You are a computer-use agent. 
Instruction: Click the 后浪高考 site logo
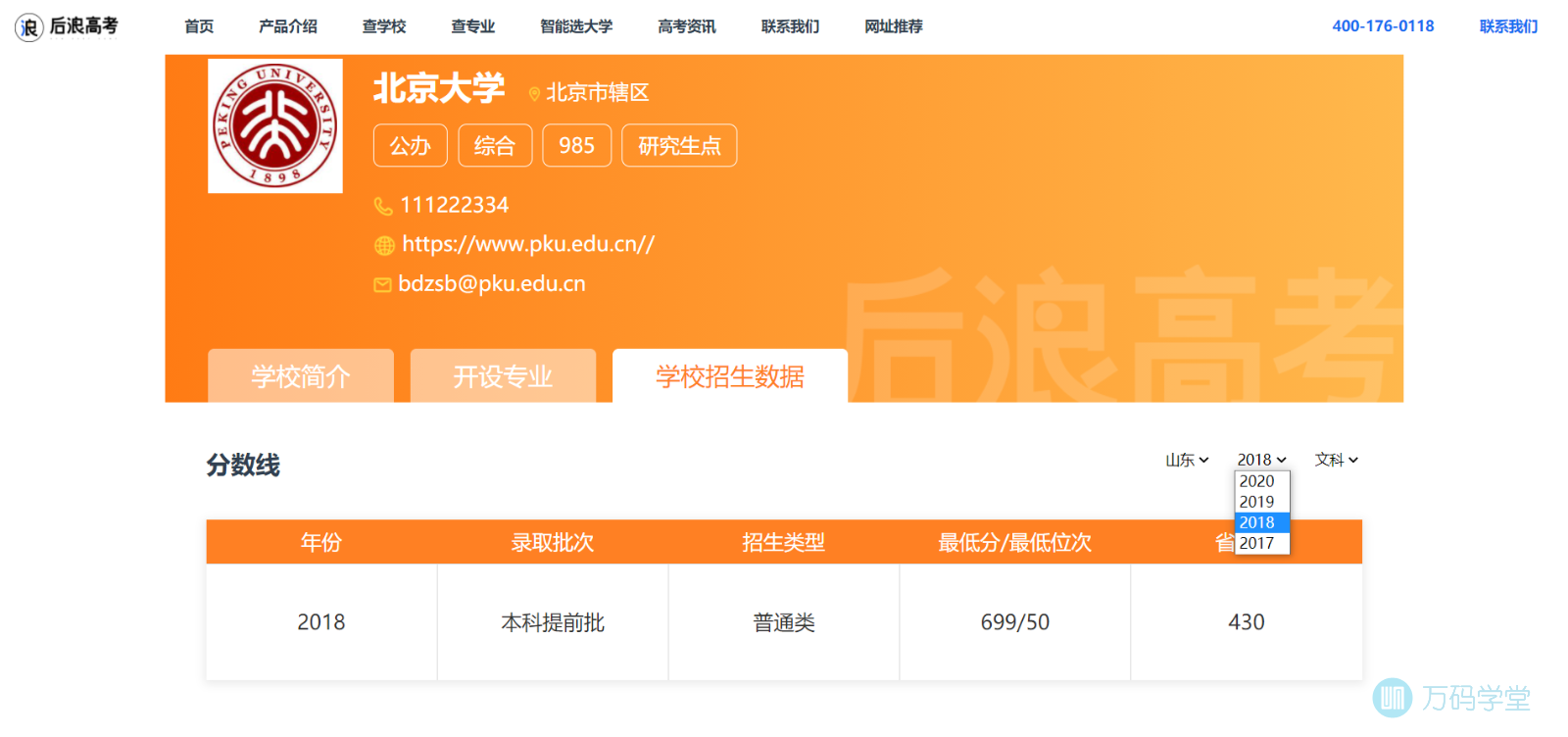[67, 26]
